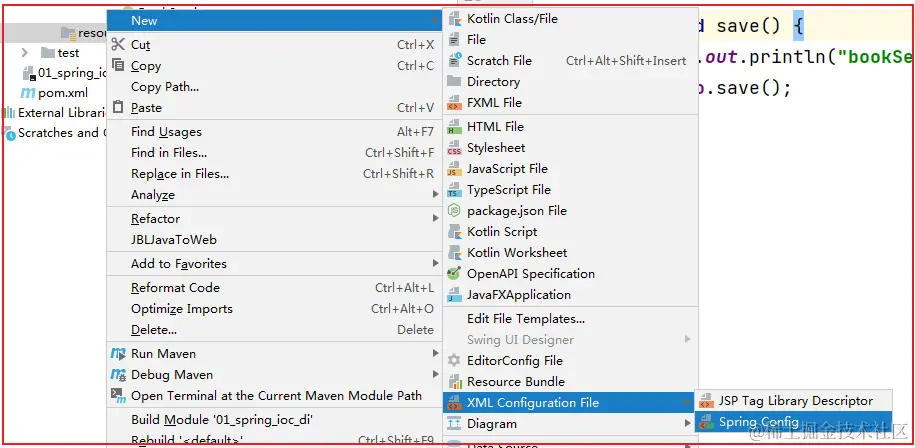Select Scratches and Consoles tree node

(x=61, y=132)
